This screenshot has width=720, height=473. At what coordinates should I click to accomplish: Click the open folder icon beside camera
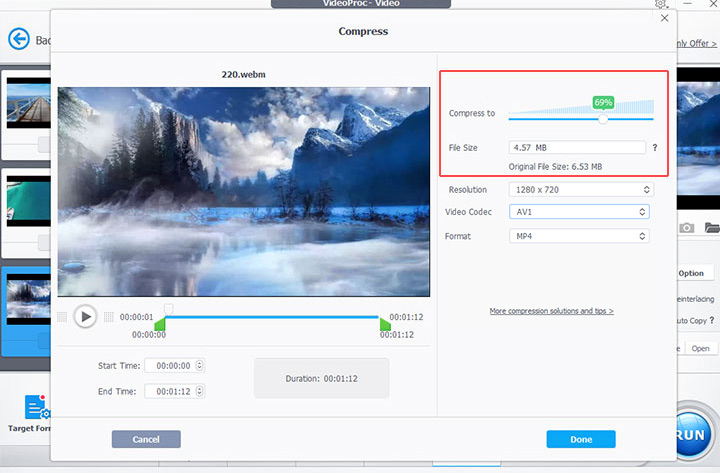[x=712, y=227]
